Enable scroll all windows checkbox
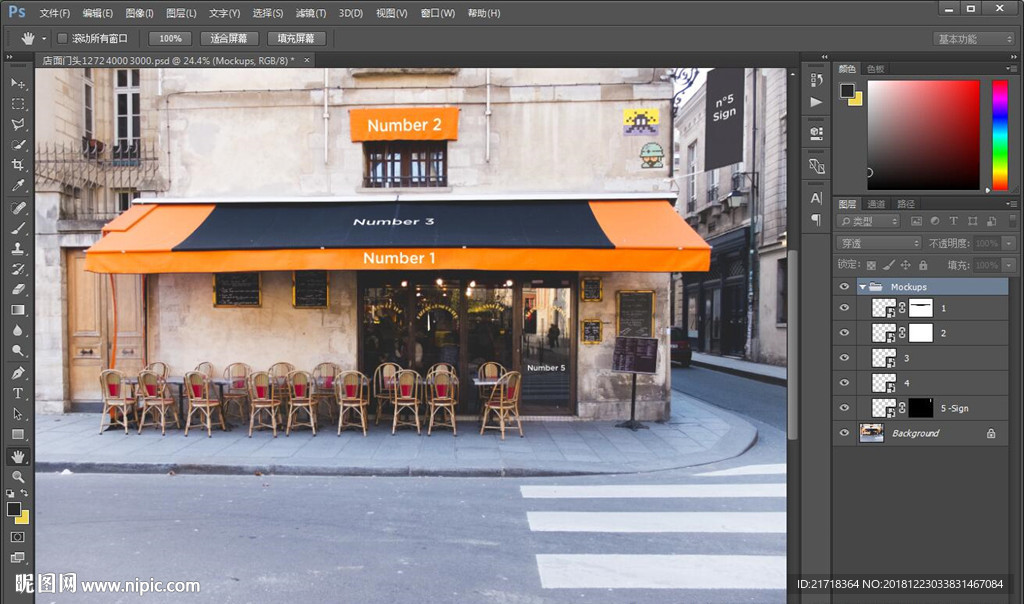Image resolution: width=1024 pixels, height=604 pixels. (63, 39)
